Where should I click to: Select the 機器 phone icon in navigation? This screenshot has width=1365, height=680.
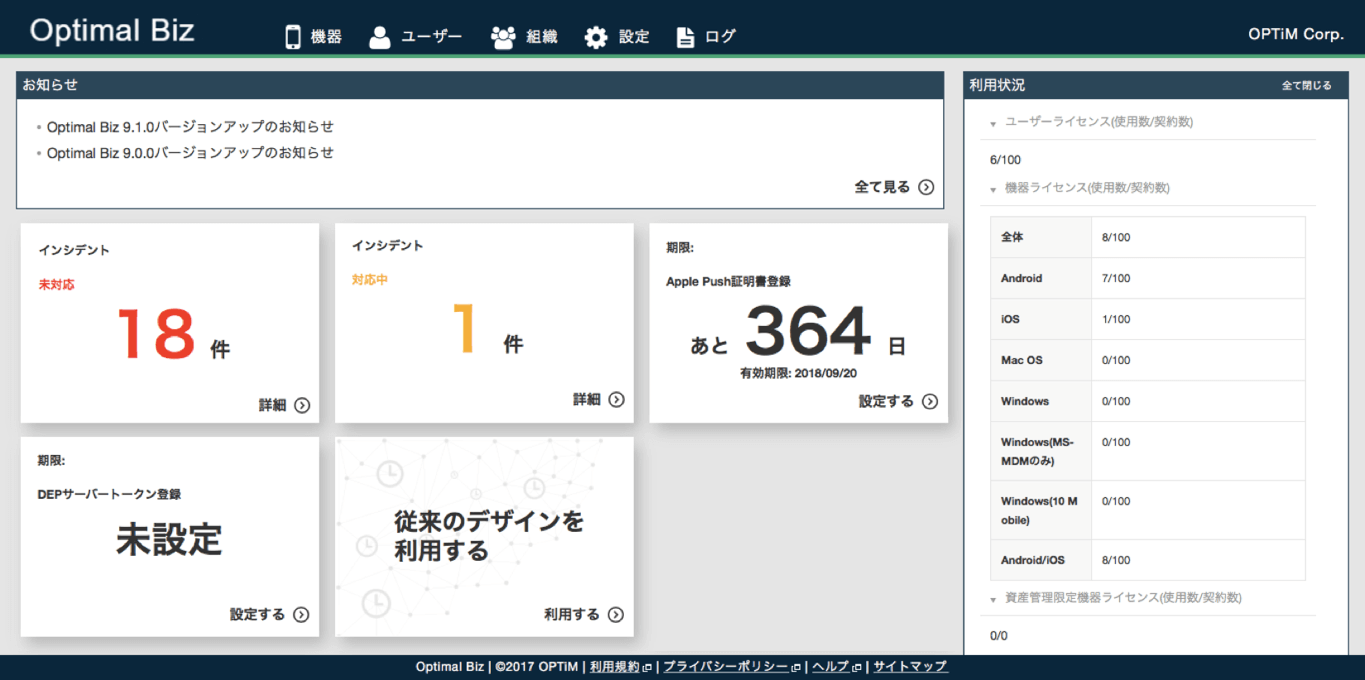pos(291,36)
